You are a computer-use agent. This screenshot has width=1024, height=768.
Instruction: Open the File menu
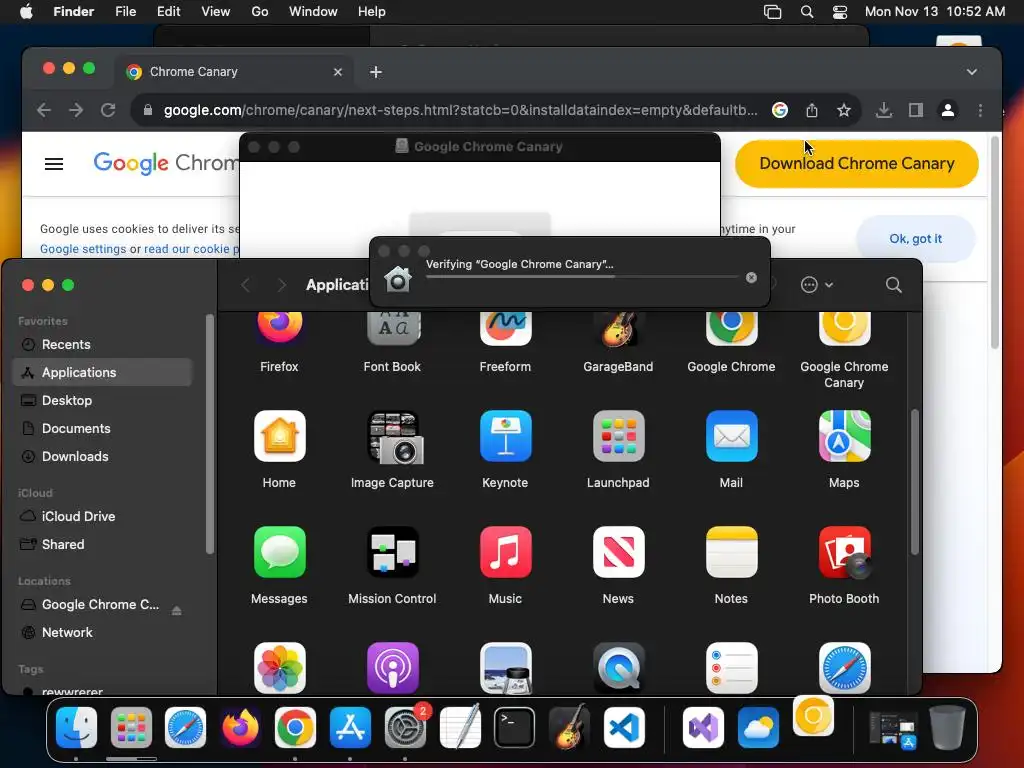125,12
